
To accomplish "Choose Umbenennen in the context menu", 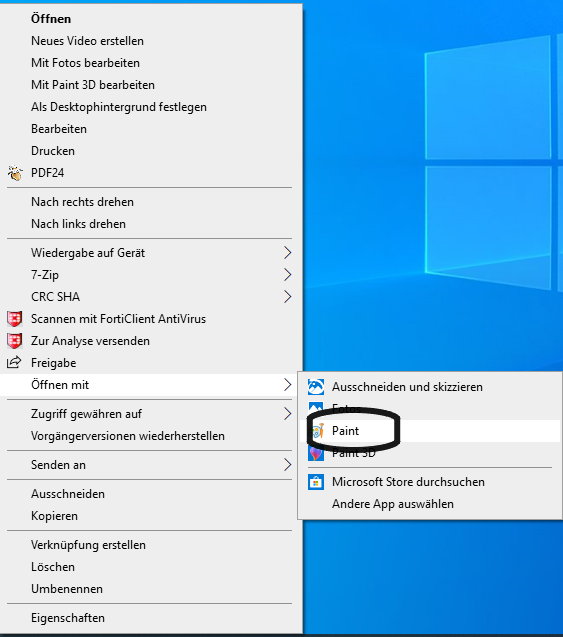I will pos(151,589).
